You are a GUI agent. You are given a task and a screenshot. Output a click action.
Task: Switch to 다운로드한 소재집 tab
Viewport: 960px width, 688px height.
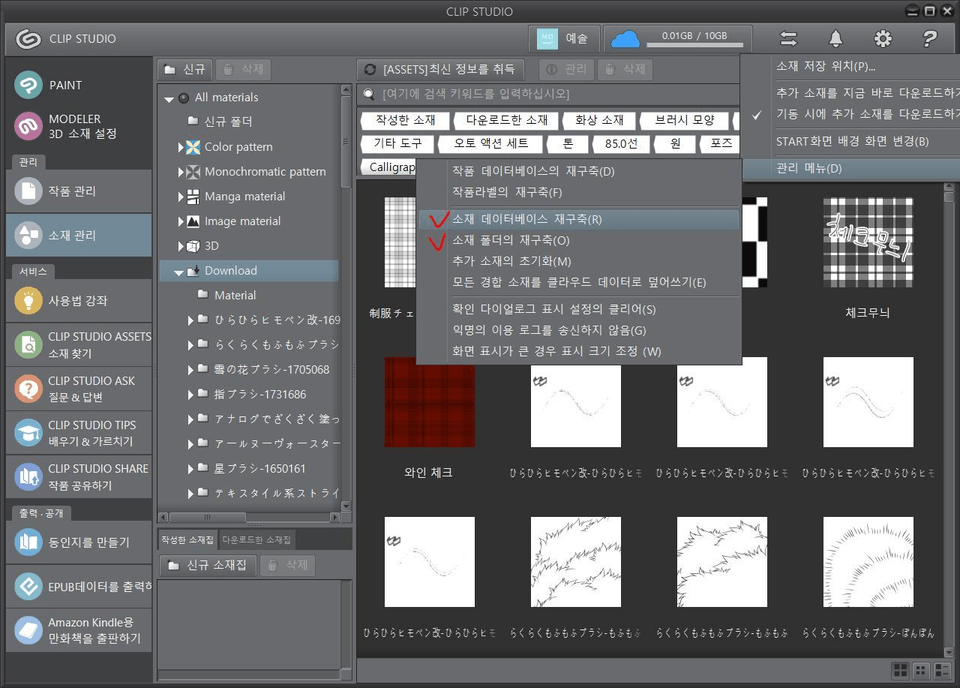click(257, 539)
